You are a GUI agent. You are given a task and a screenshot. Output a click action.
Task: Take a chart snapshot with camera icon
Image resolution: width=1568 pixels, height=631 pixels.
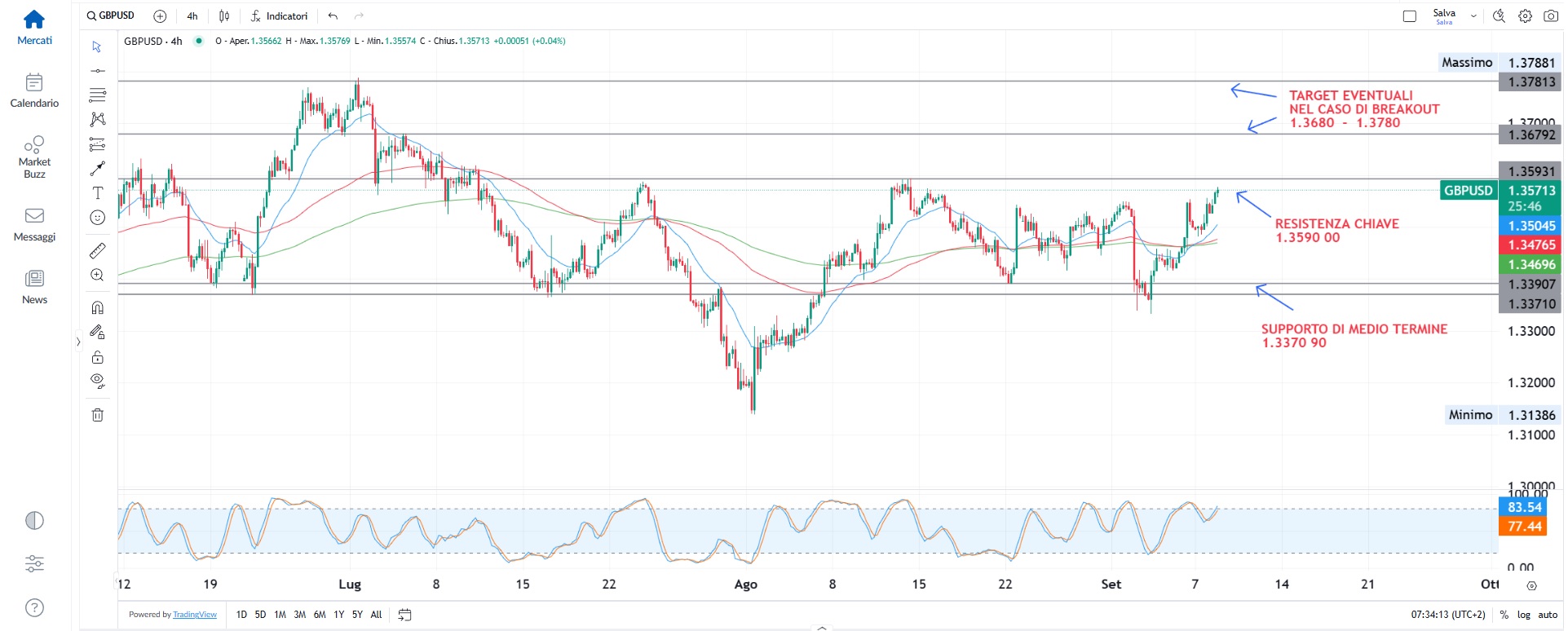pyautogui.click(x=1551, y=15)
